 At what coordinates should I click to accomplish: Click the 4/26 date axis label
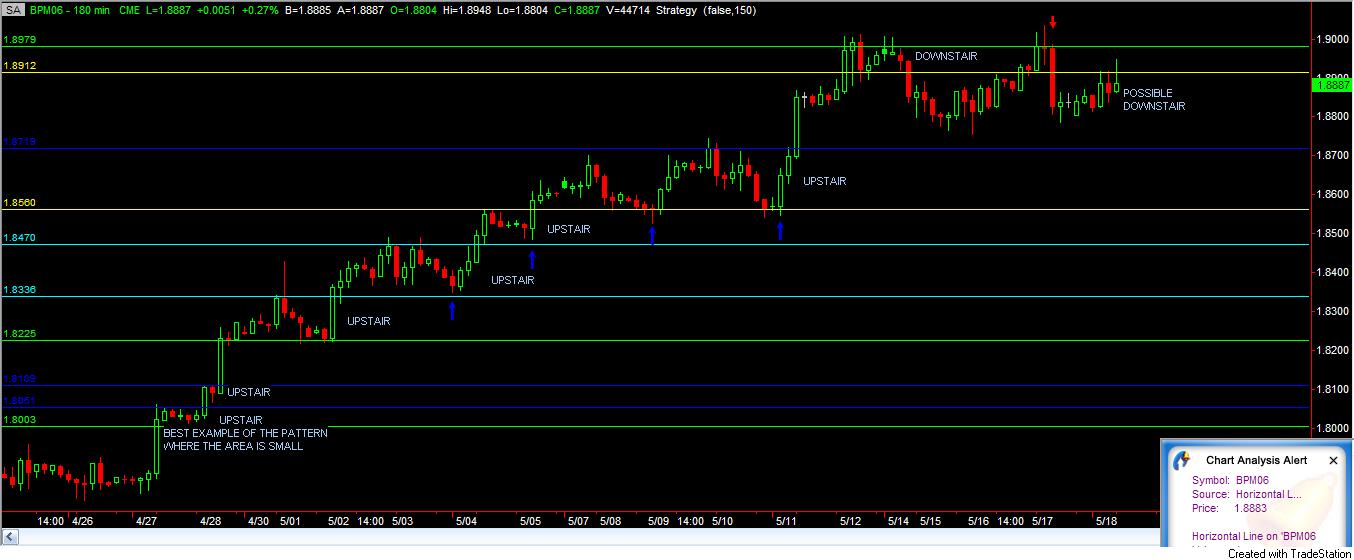click(x=83, y=521)
